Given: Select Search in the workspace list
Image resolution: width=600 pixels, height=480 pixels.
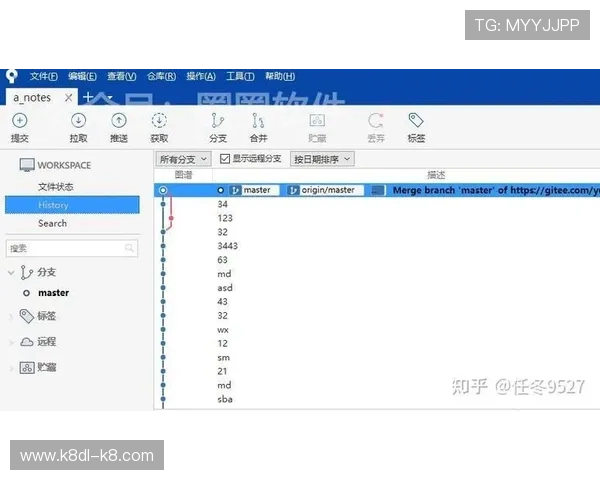Looking at the screenshot, I should click(52, 223).
